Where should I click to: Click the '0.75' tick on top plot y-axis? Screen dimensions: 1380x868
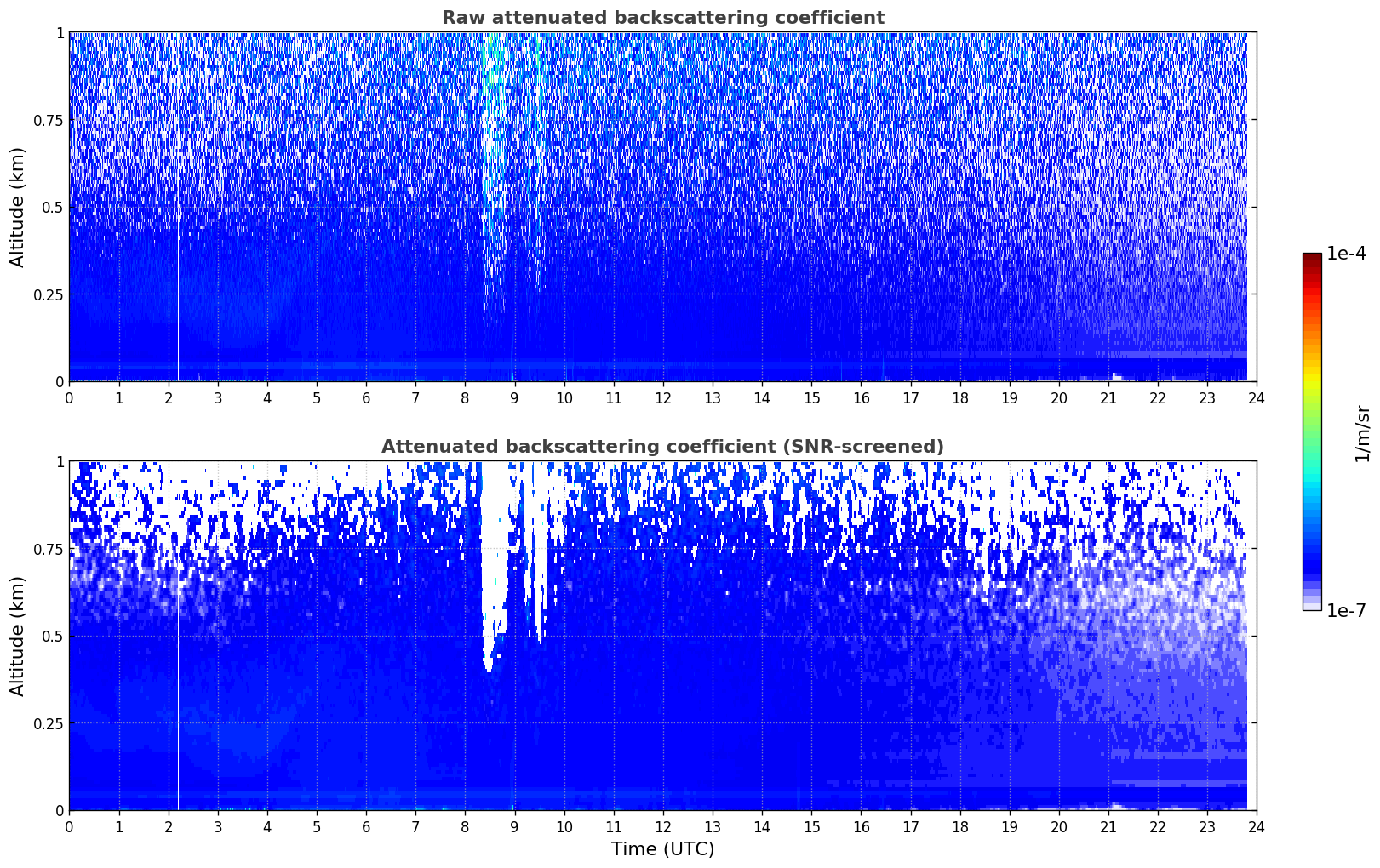pos(48,120)
